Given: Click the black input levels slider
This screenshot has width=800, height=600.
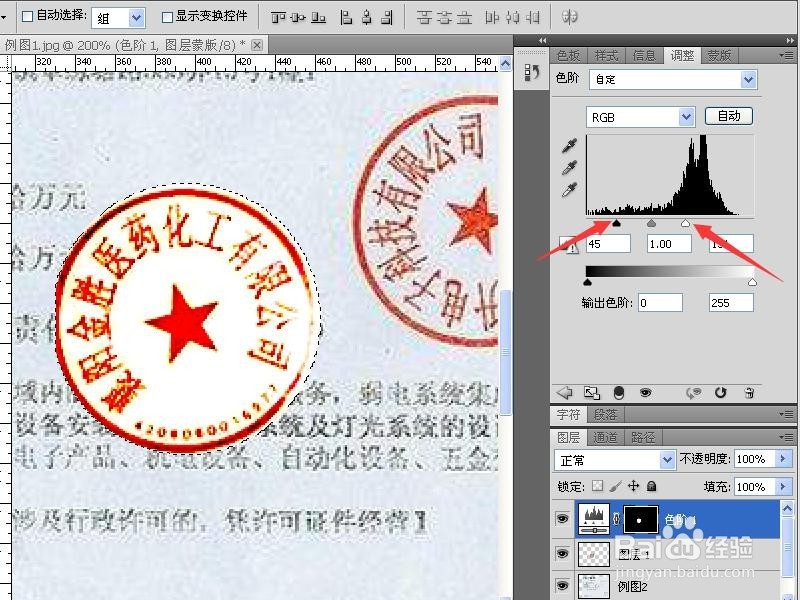Looking at the screenshot, I should click(616, 223).
